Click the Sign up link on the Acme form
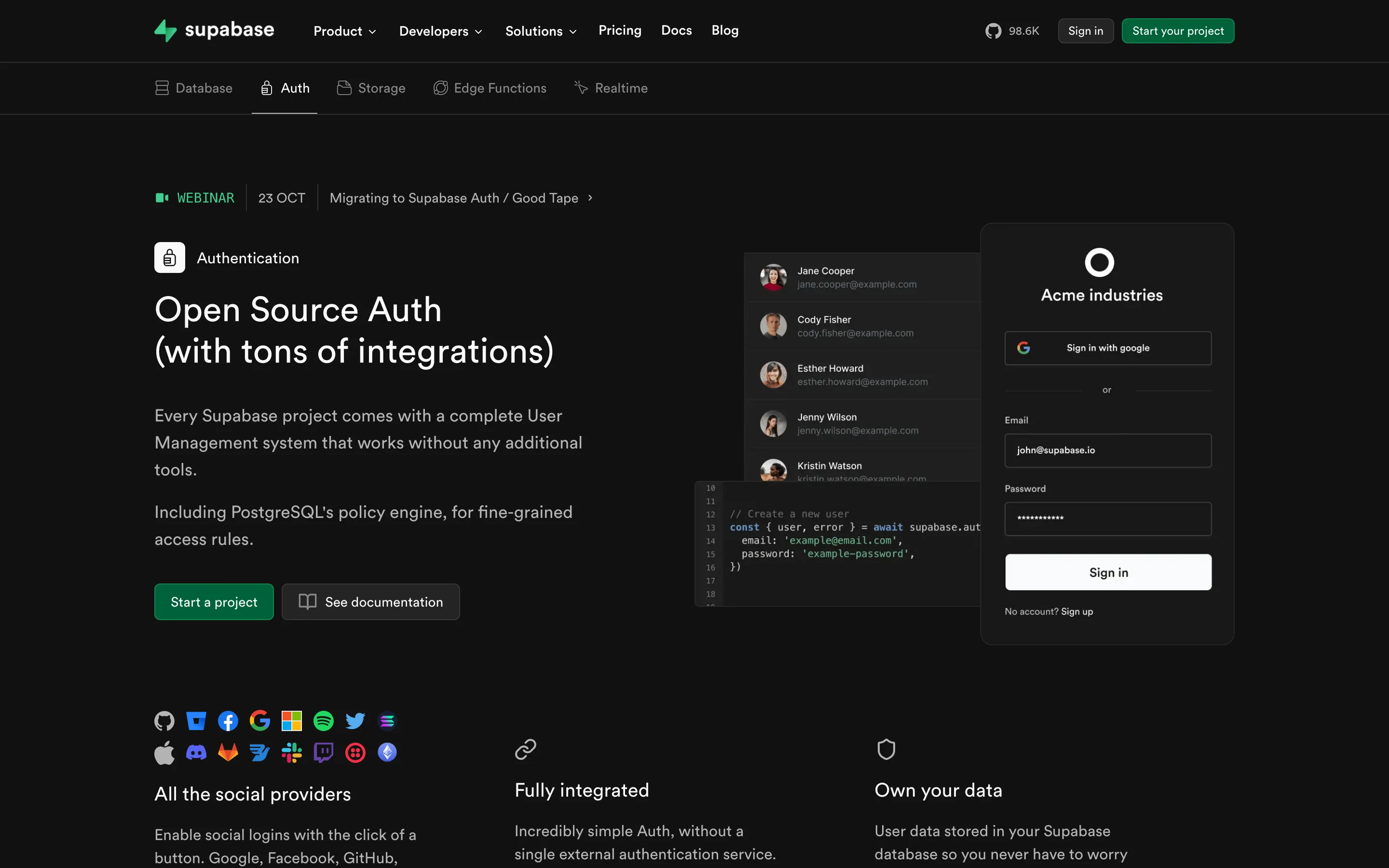1389x868 pixels. click(x=1077, y=611)
